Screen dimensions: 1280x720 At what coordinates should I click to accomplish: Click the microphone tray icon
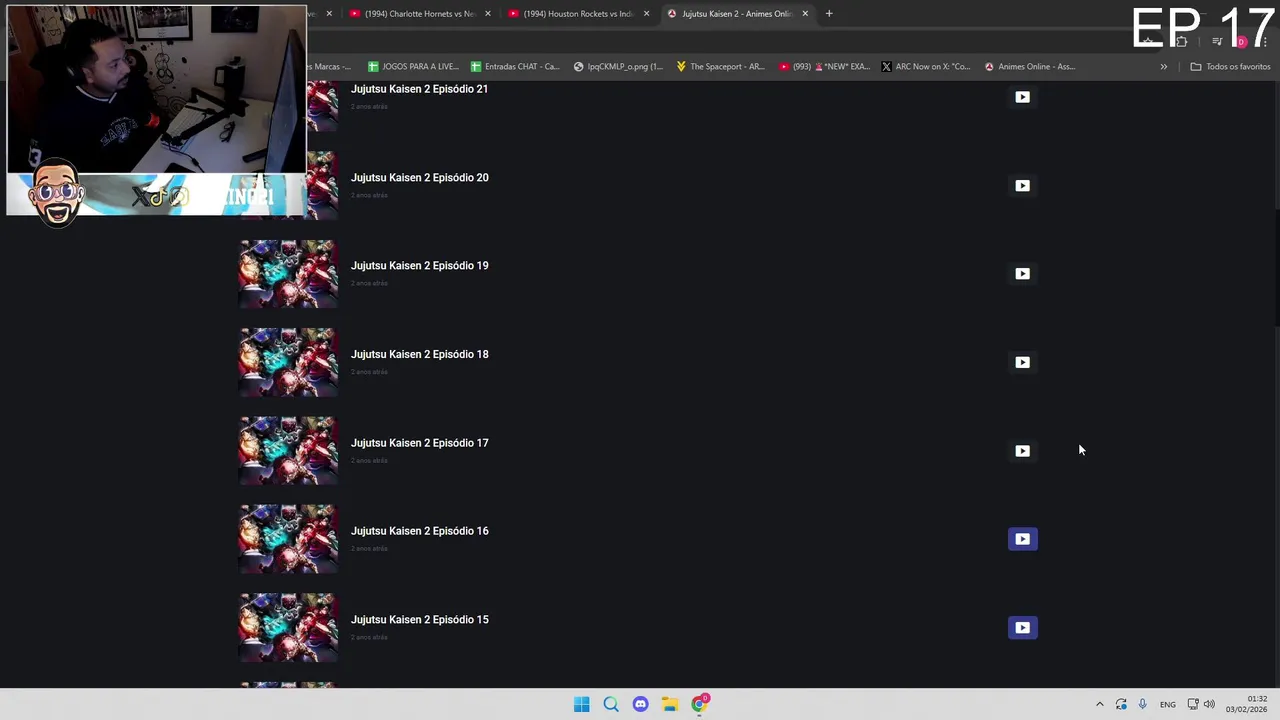(1142, 704)
